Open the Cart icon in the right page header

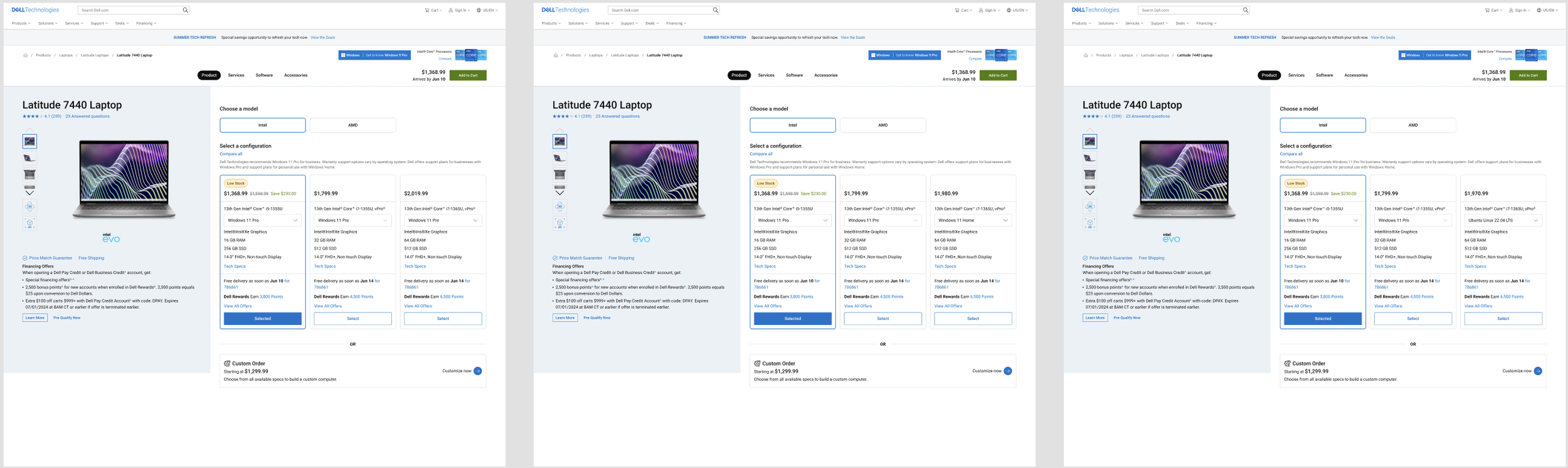(1487, 10)
